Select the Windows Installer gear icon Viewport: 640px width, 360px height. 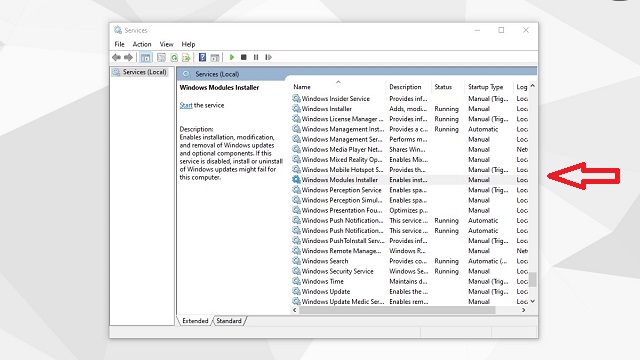pos(296,109)
